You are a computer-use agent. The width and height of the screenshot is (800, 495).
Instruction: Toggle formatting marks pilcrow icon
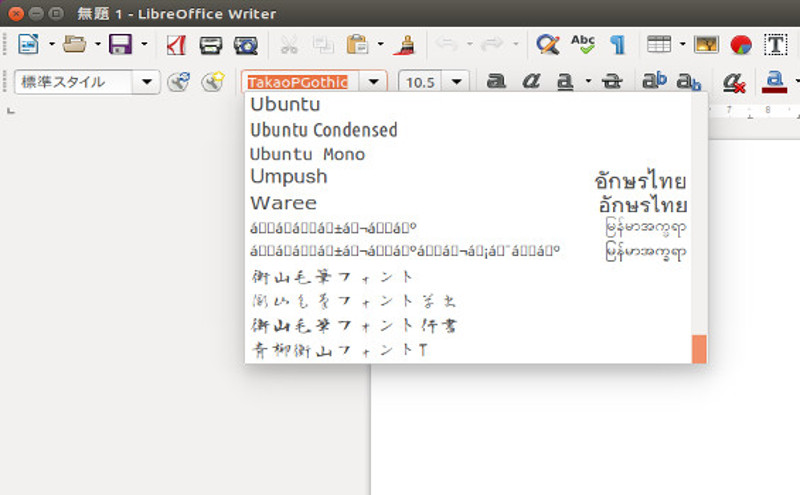pyautogui.click(x=618, y=45)
